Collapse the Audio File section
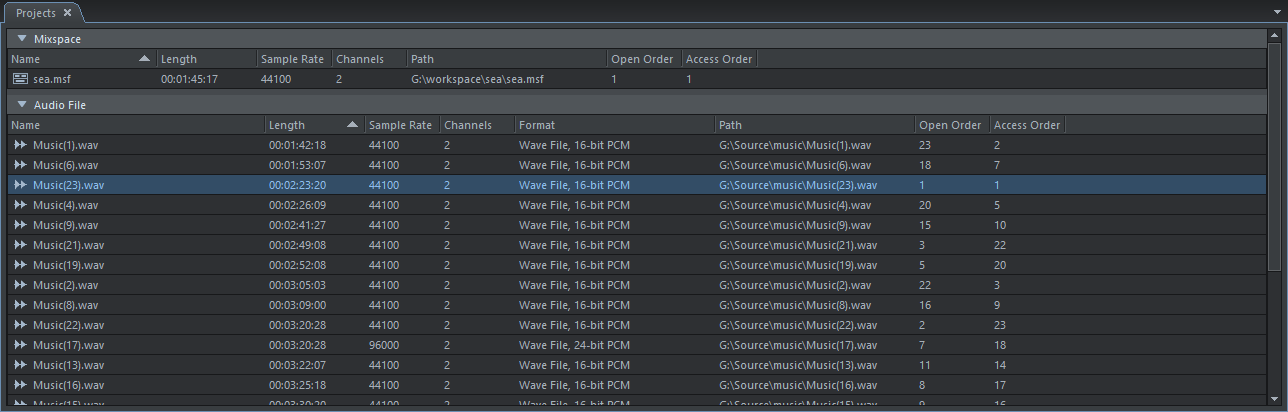This screenshot has width=1288, height=412. click(21, 104)
